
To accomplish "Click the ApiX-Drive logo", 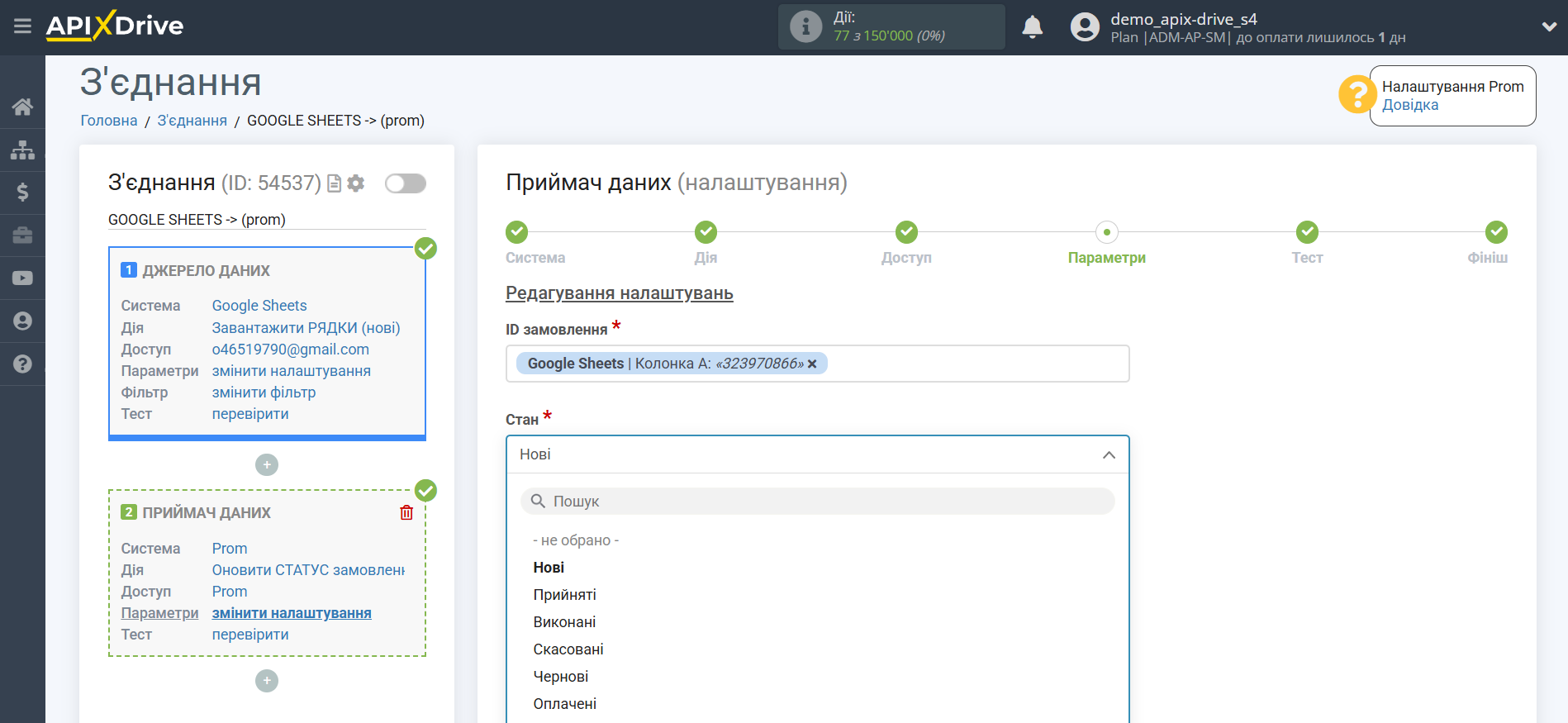I will pyautogui.click(x=115, y=26).
